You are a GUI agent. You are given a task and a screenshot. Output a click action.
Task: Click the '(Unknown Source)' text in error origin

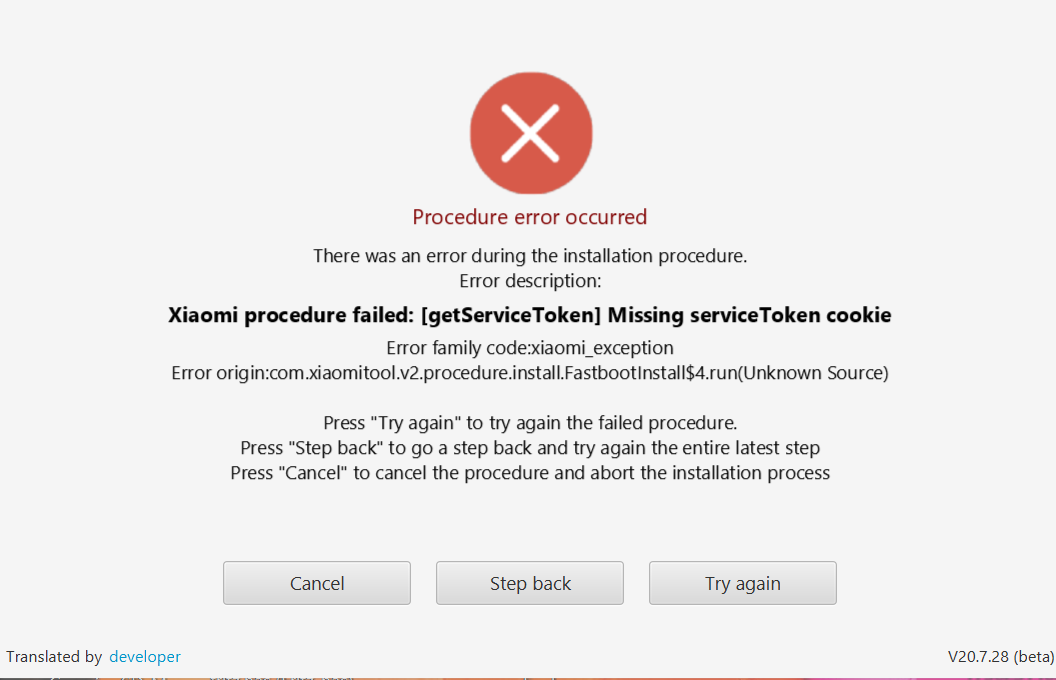[x=813, y=373]
